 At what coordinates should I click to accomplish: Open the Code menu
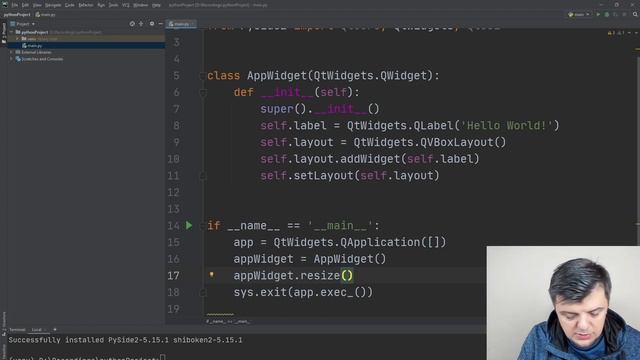(x=70, y=5)
